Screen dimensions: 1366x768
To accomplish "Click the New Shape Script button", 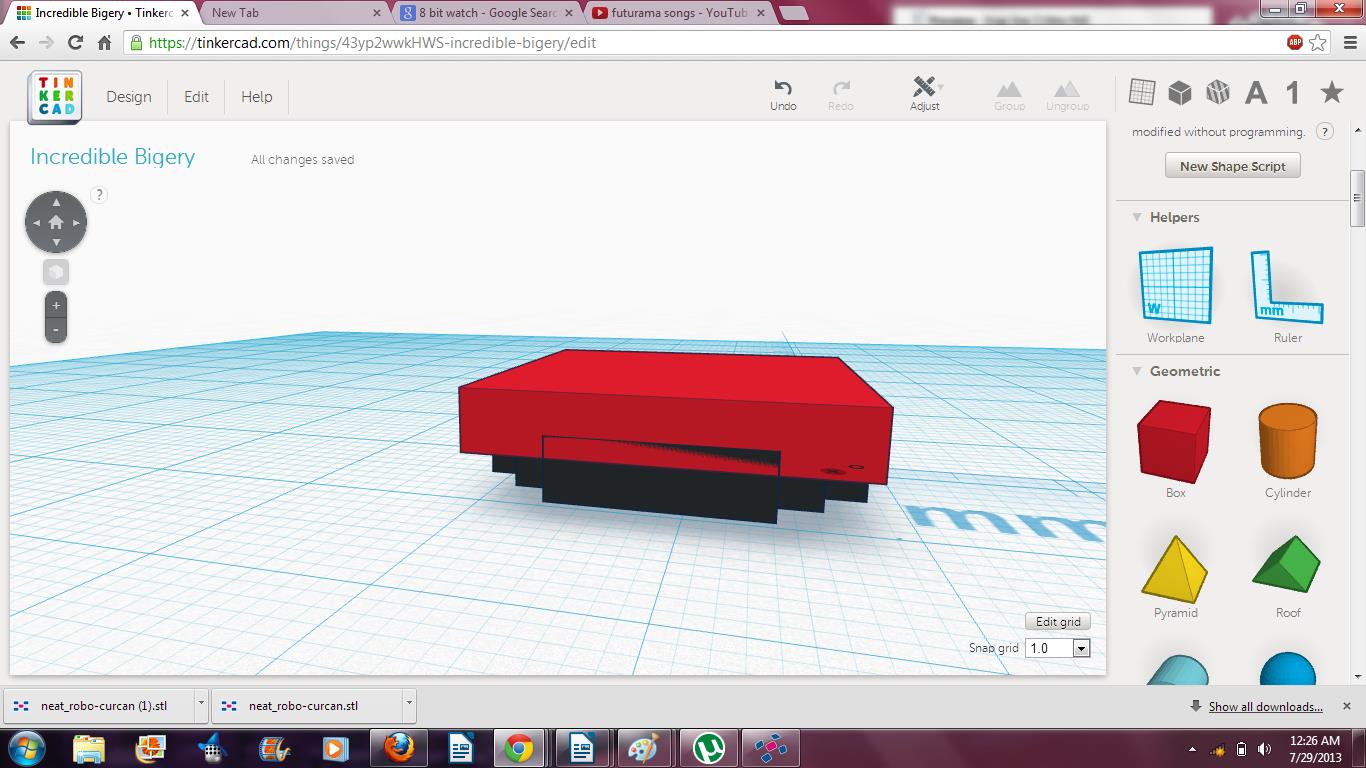I will pos(1233,166).
